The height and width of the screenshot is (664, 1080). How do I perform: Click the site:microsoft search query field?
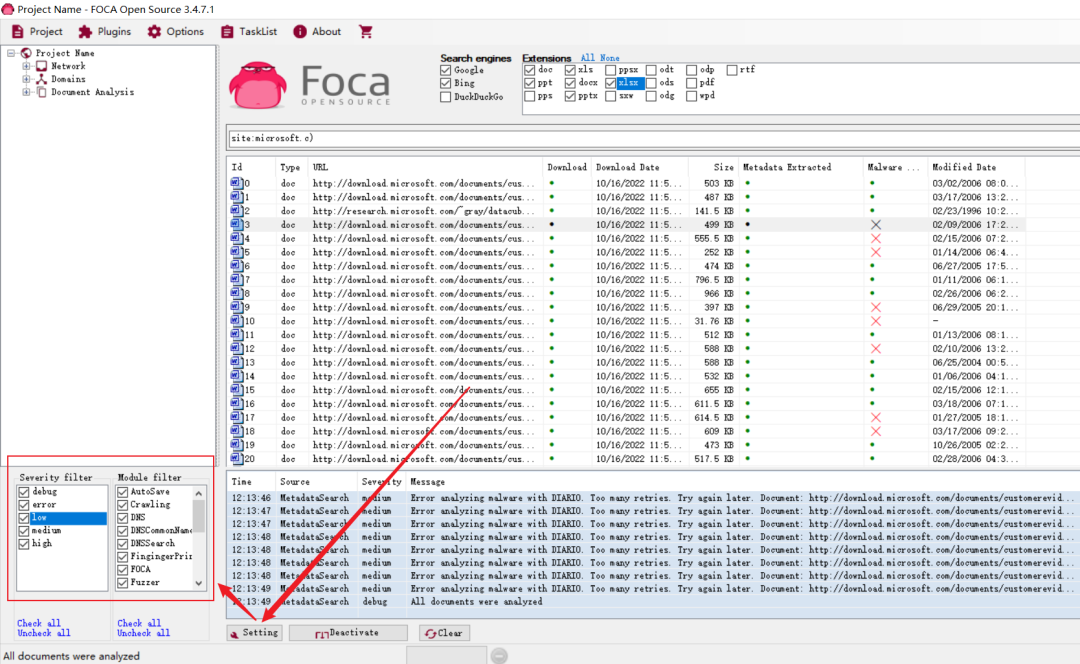653,138
